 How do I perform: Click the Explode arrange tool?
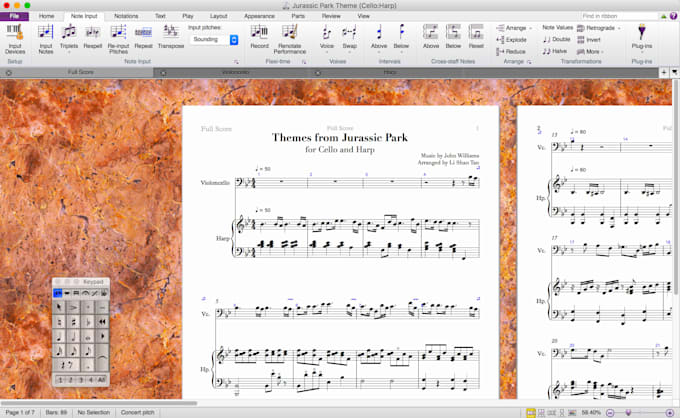pyautogui.click(x=511, y=40)
